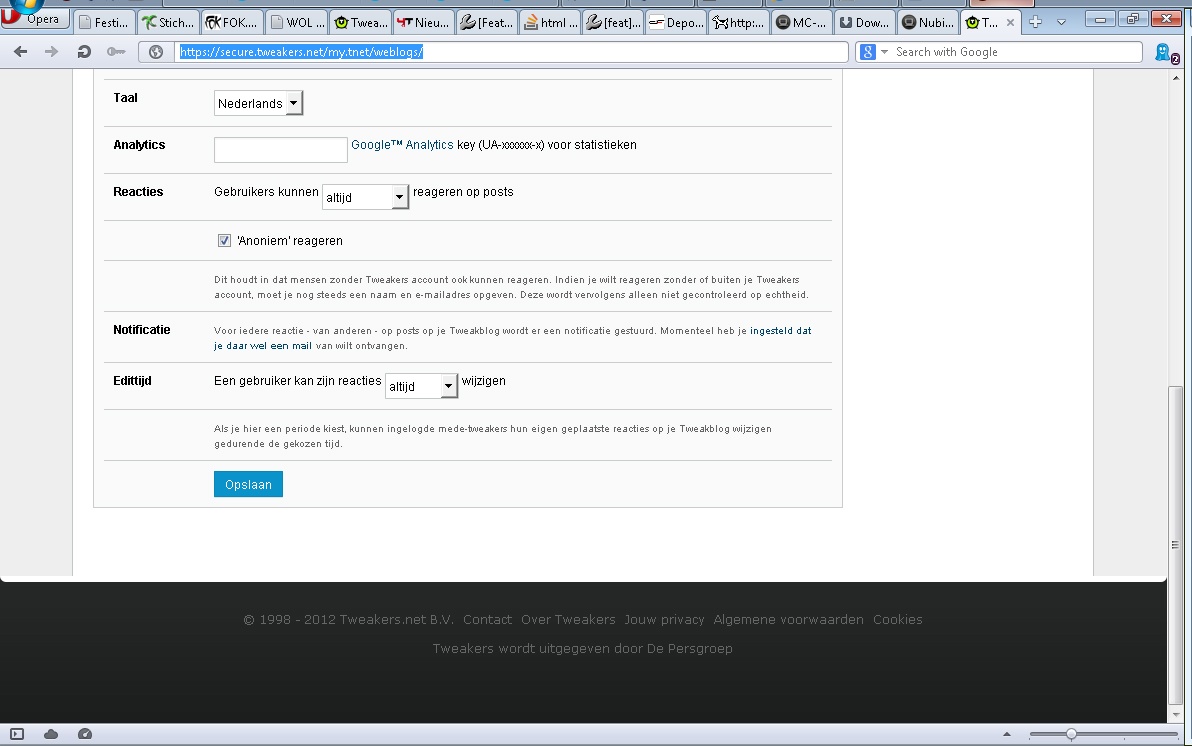Expand the tab list dropdown arrow

pyautogui.click(x=1061, y=22)
